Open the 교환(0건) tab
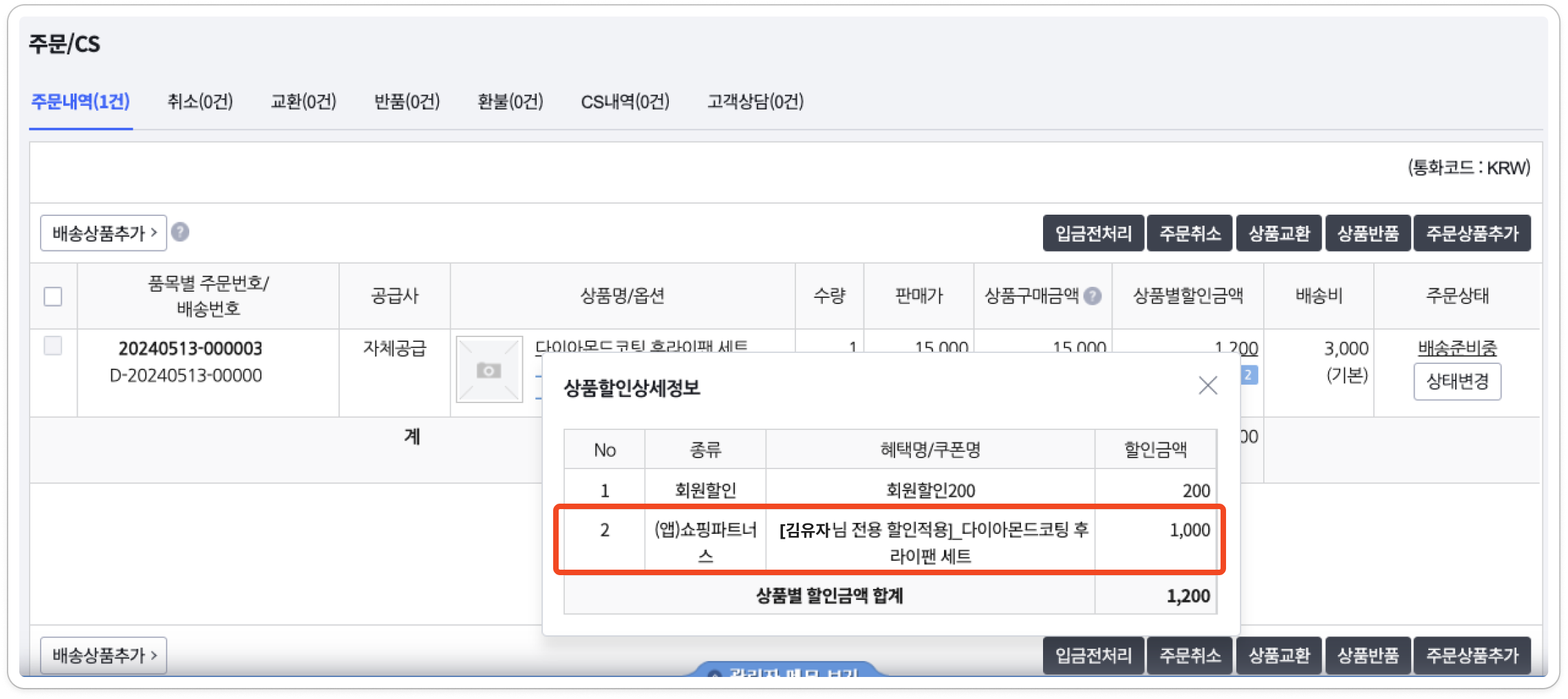This screenshot has width=1568, height=699. 303,102
